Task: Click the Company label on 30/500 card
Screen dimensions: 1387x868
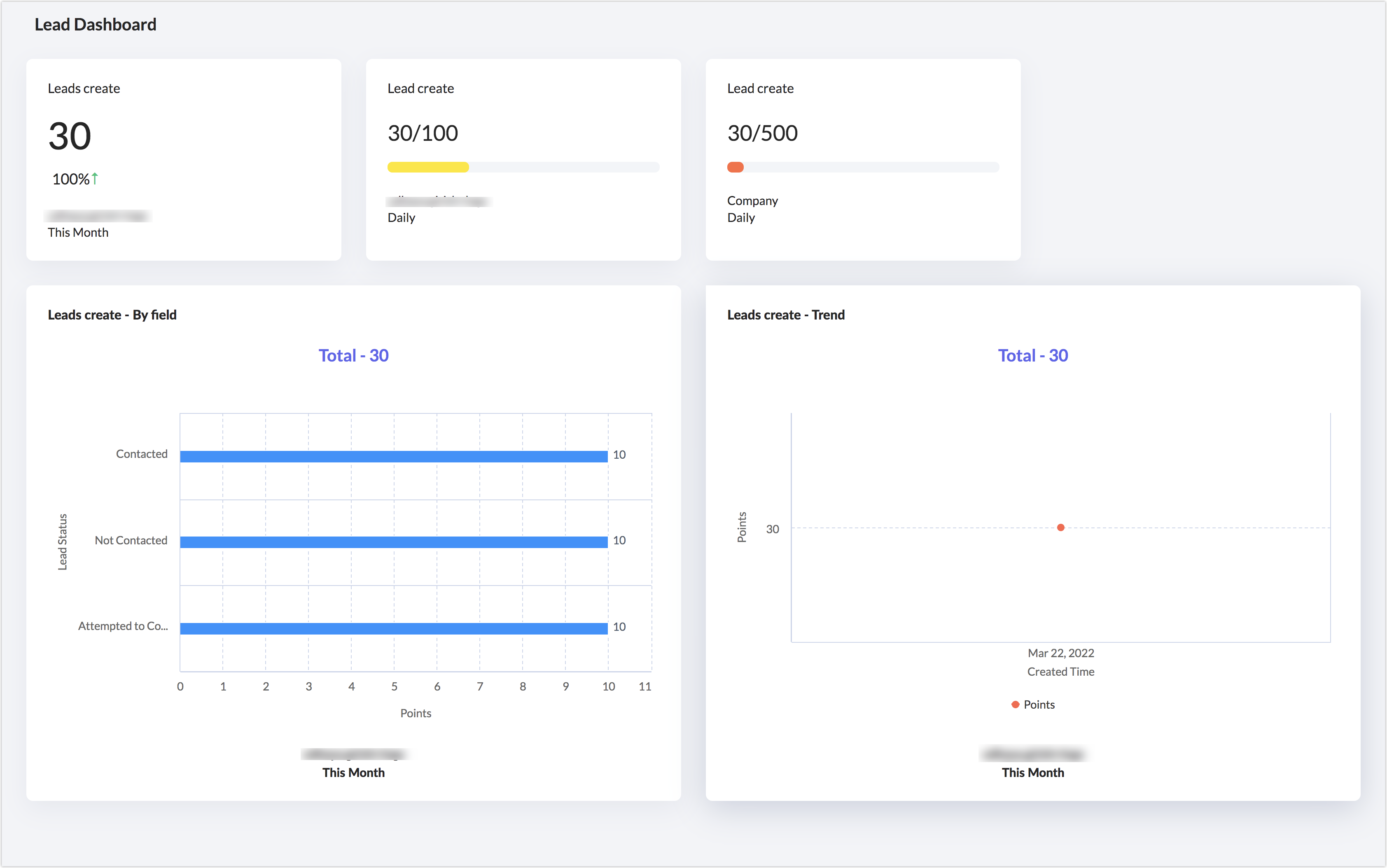Action: pyautogui.click(x=752, y=201)
